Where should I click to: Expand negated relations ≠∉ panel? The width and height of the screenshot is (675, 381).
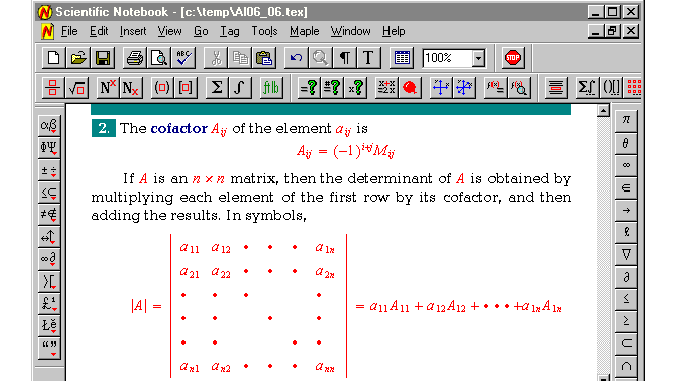(x=49, y=214)
